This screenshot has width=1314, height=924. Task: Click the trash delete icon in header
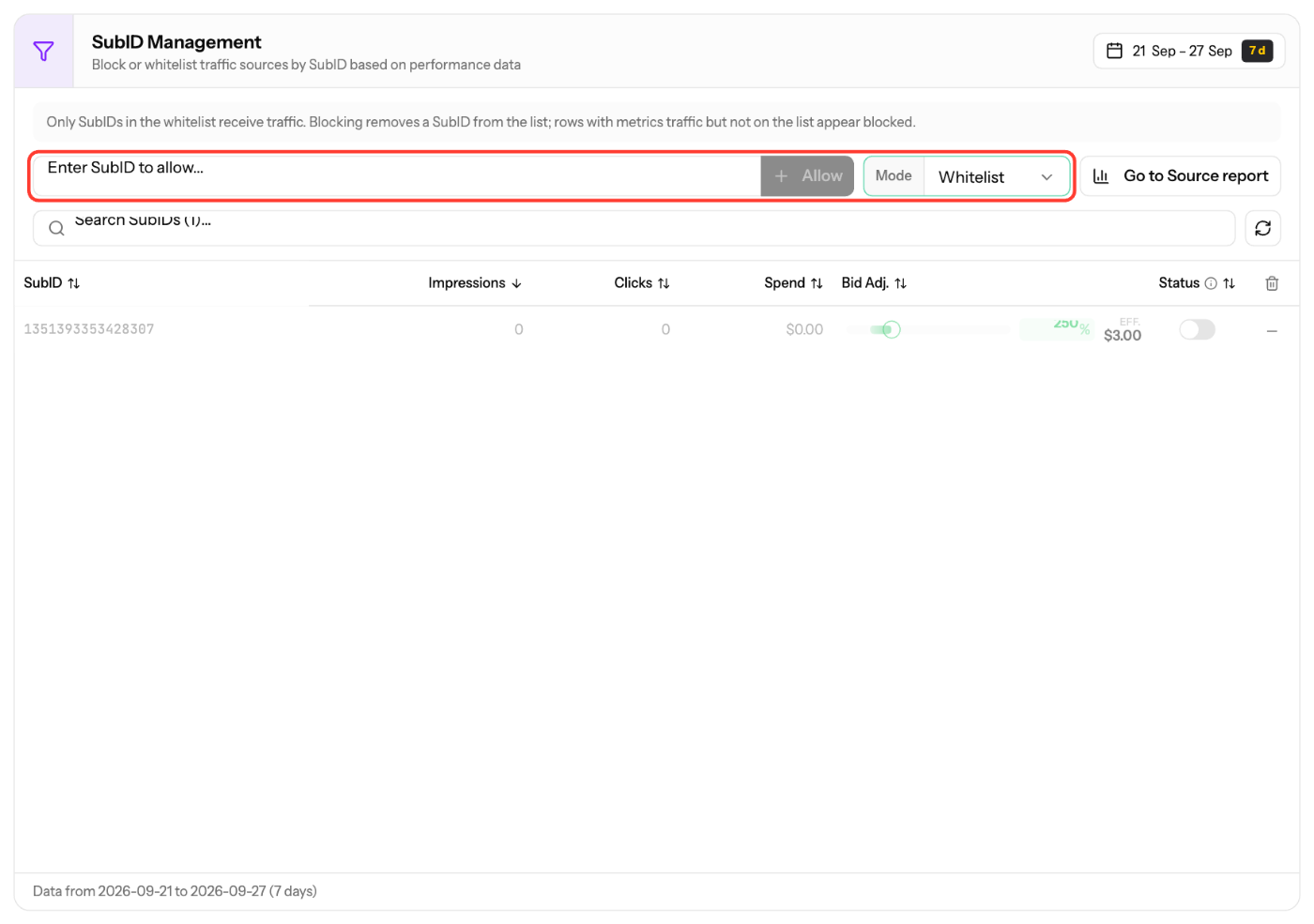click(x=1272, y=283)
